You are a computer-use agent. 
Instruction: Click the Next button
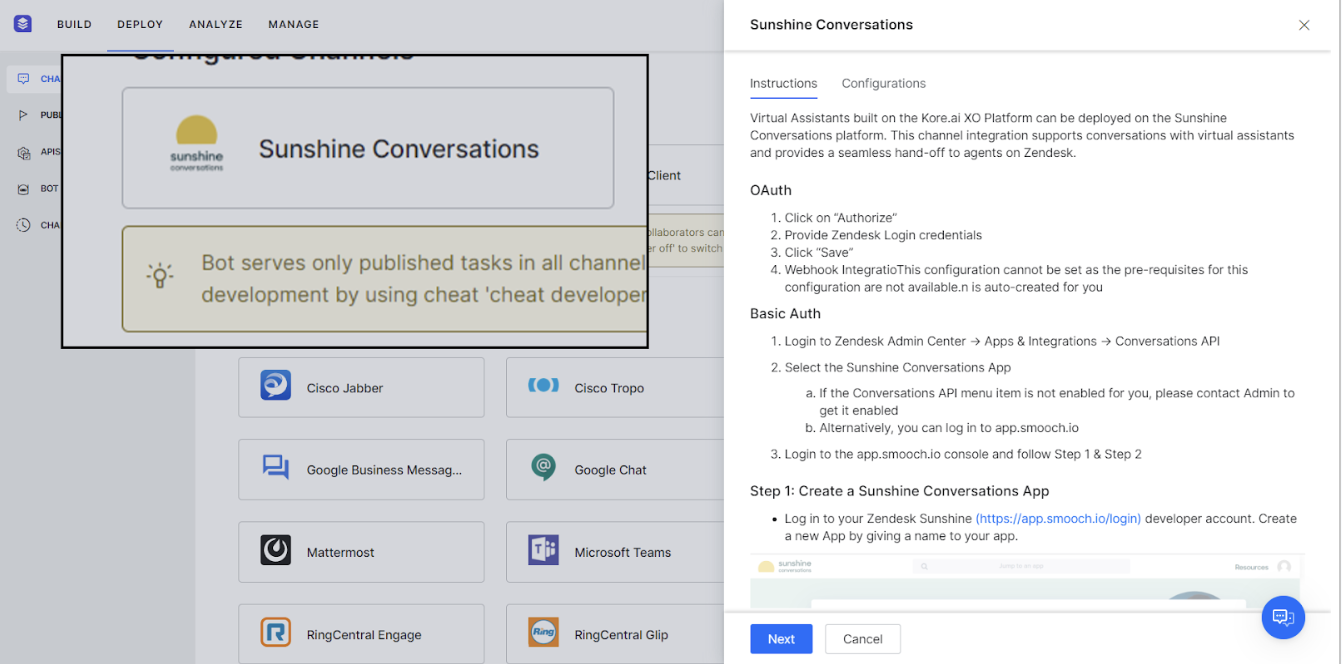781,639
